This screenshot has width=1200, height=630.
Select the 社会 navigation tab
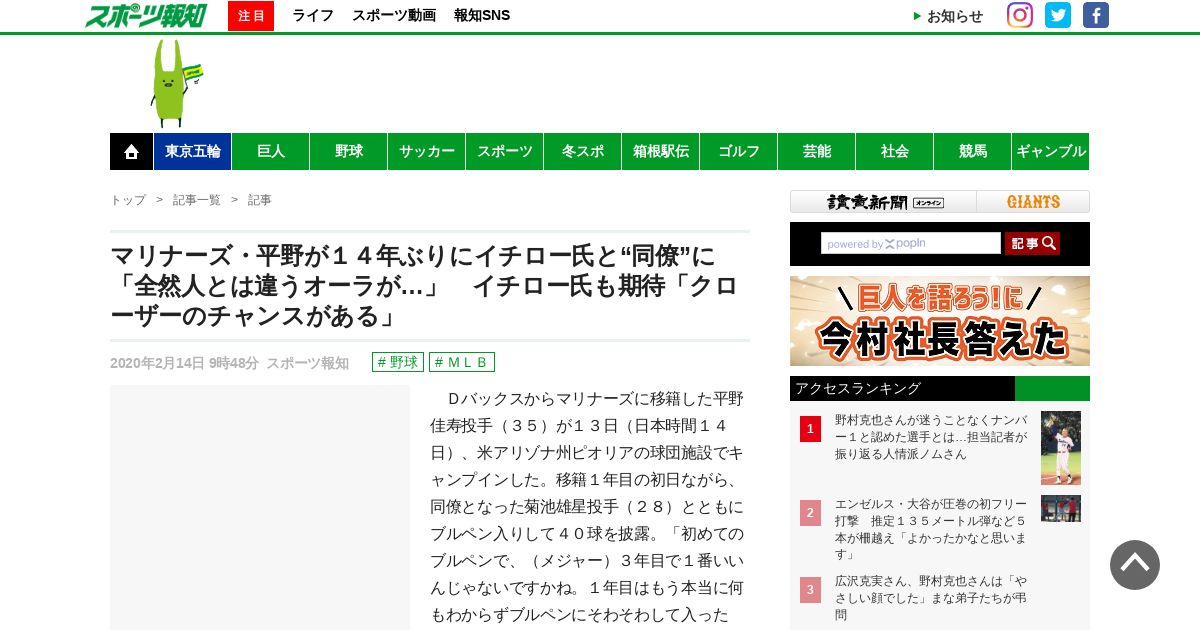click(x=895, y=152)
